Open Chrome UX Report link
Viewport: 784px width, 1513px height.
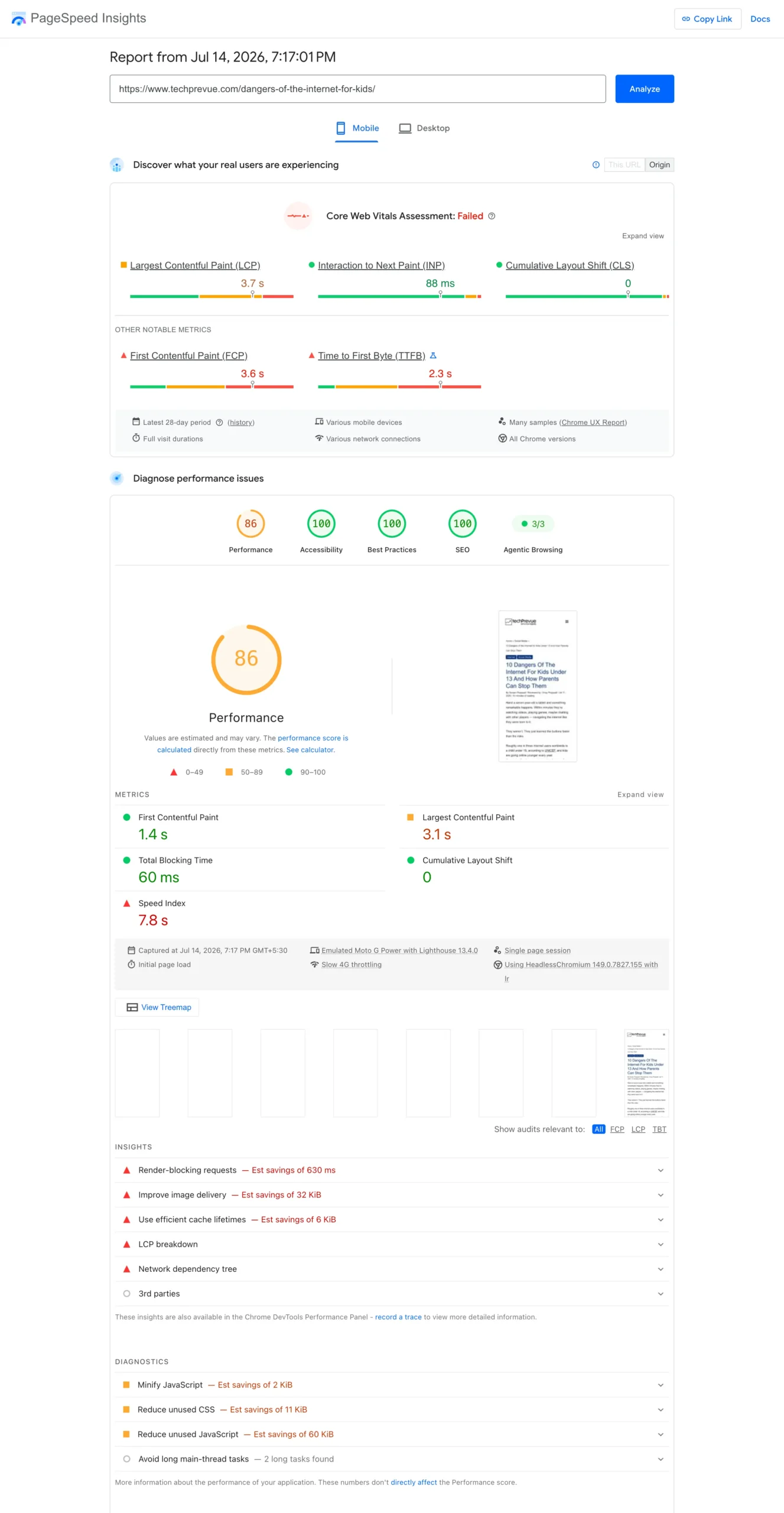coord(593,423)
